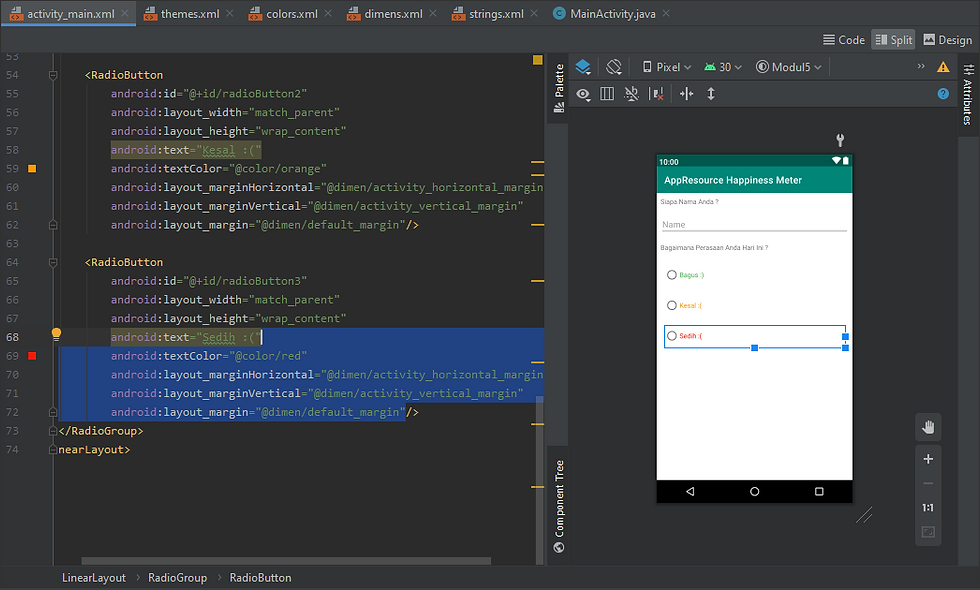Tap the recents square in preview navigation bar
Viewport: 980px width, 590px height.
(x=819, y=491)
